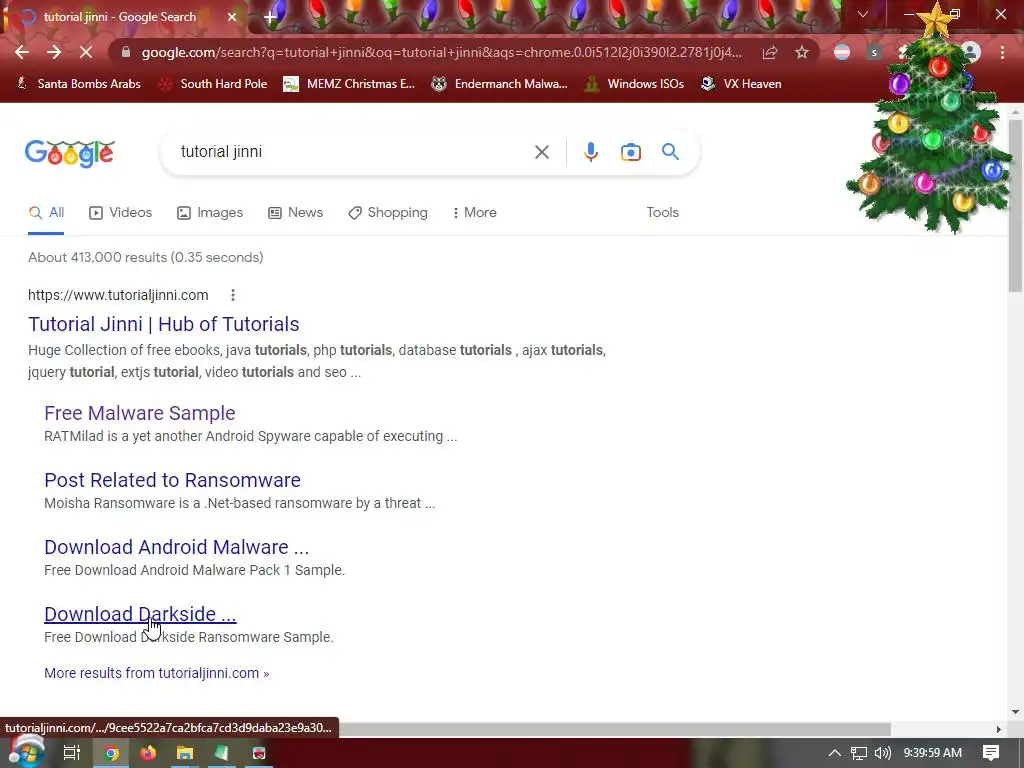Open the South Hard Pole bookmark
The image size is (1024, 768).
(x=213, y=84)
